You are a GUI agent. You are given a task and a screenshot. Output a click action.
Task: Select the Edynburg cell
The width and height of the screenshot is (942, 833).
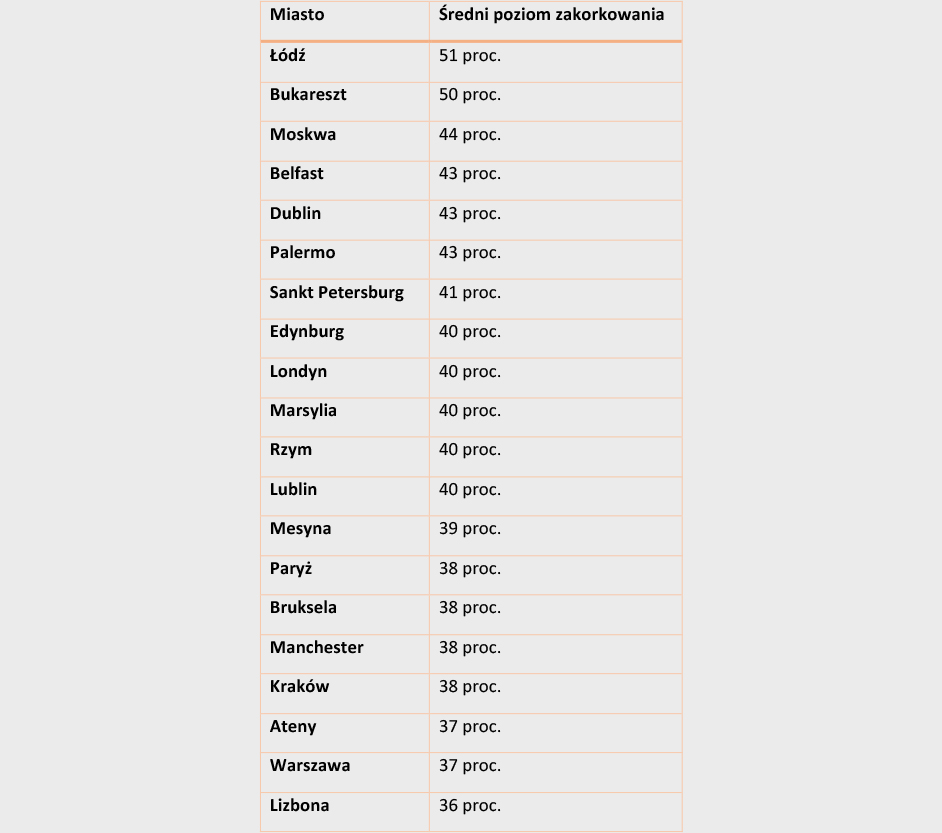pyautogui.click(x=306, y=332)
